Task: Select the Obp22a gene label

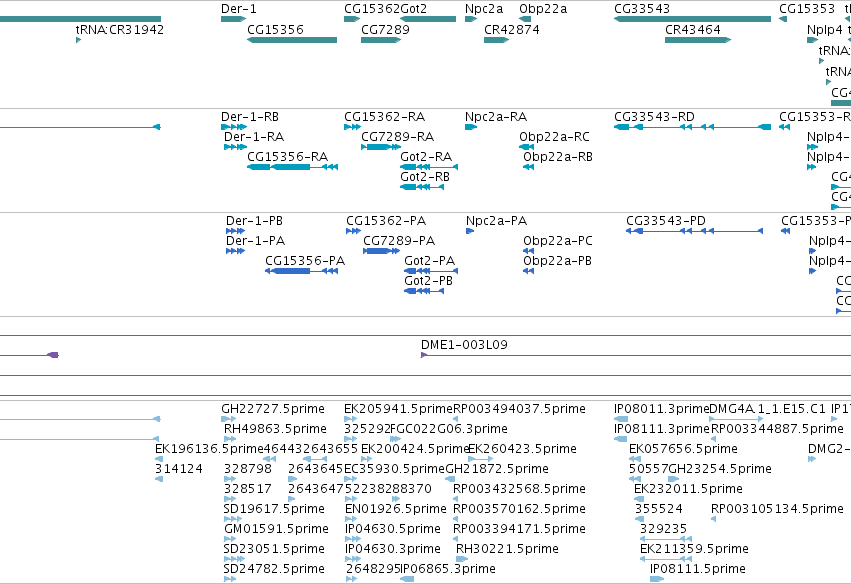Action: pos(543,9)
